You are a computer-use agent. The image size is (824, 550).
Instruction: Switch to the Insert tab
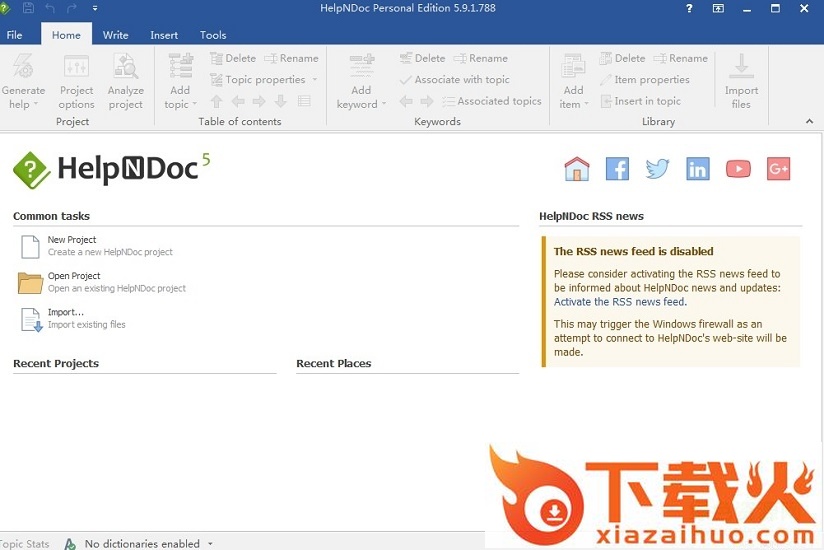[x=164, y=35]
